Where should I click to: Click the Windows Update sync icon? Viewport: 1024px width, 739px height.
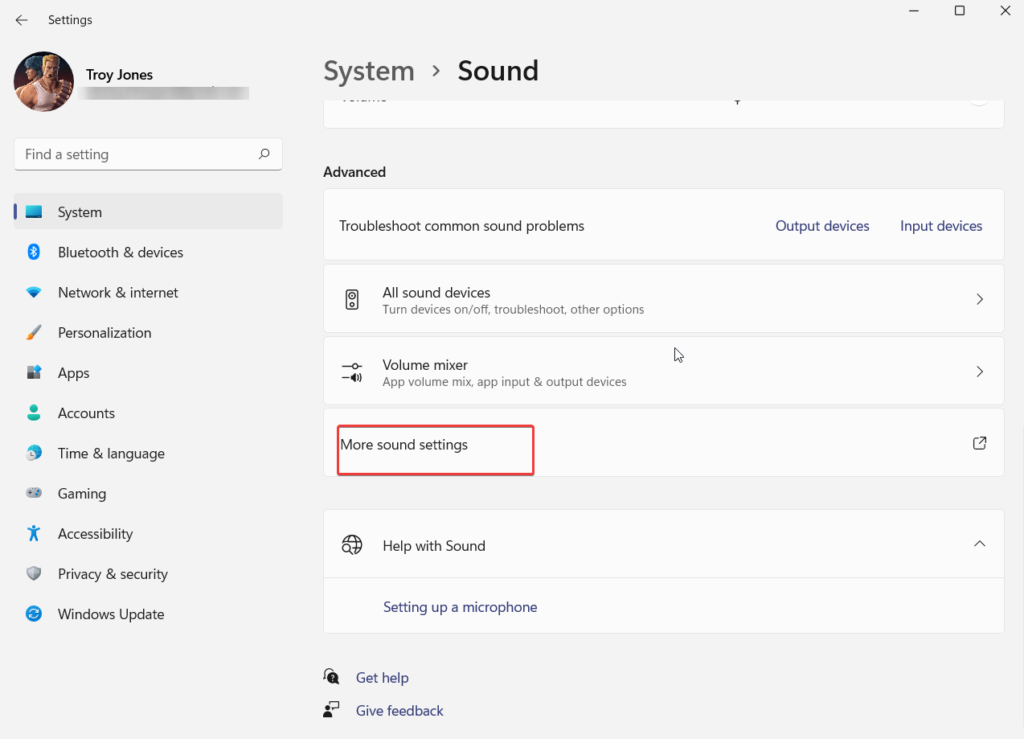[34, 614]
